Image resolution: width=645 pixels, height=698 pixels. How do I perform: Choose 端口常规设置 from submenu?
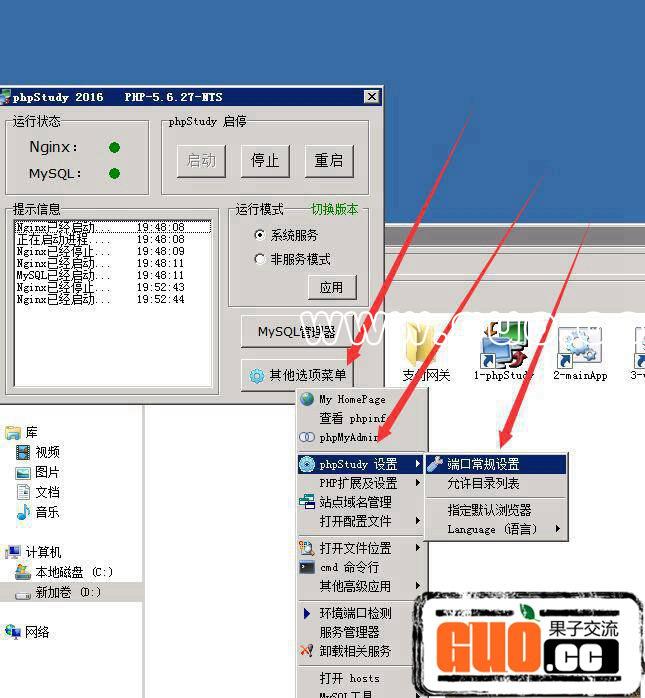pyautogui.click(x=496, y=464)
